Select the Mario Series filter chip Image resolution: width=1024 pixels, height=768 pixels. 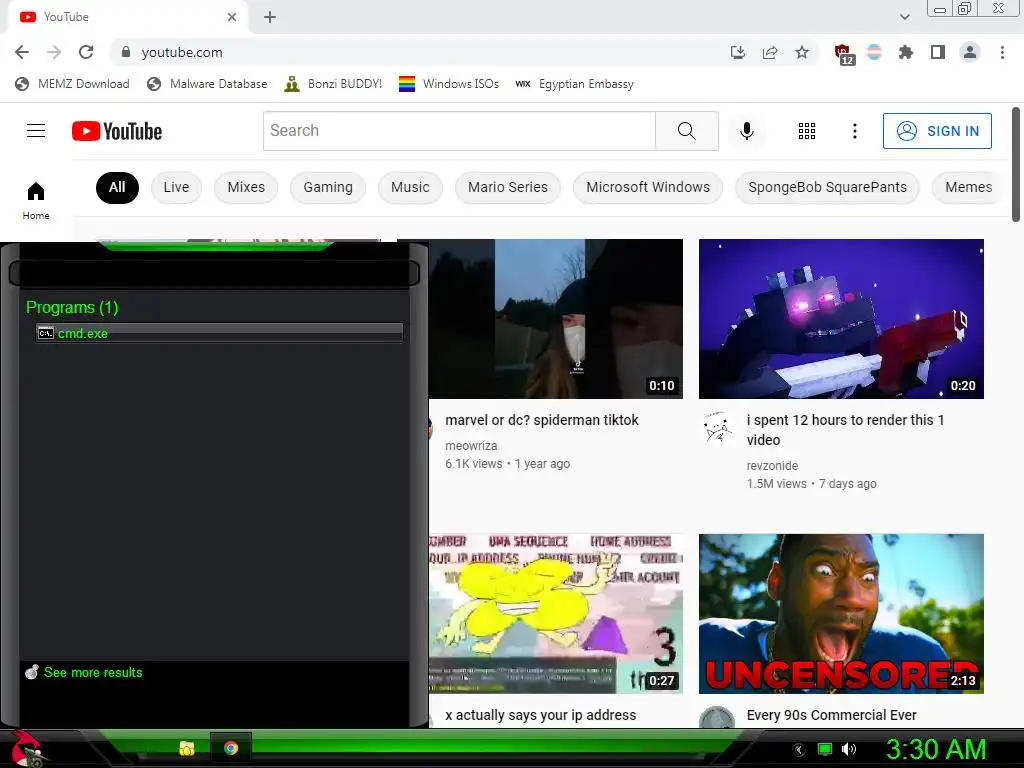[x=508, y=187]
